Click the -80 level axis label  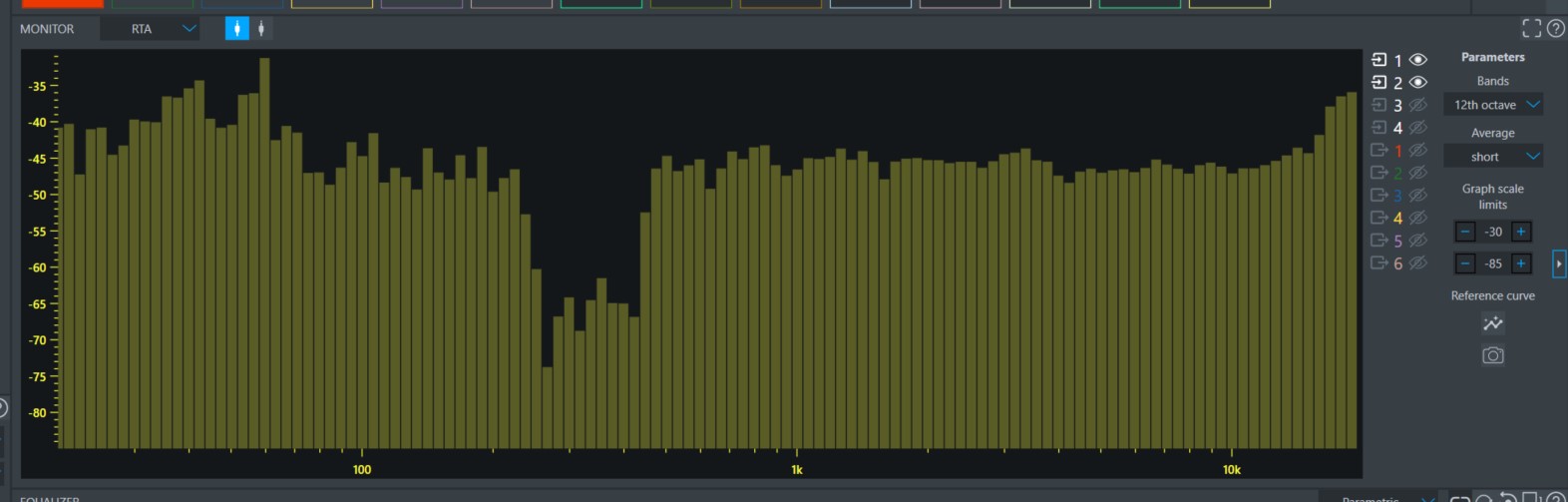pyautogui.click(x=37, y=412)
